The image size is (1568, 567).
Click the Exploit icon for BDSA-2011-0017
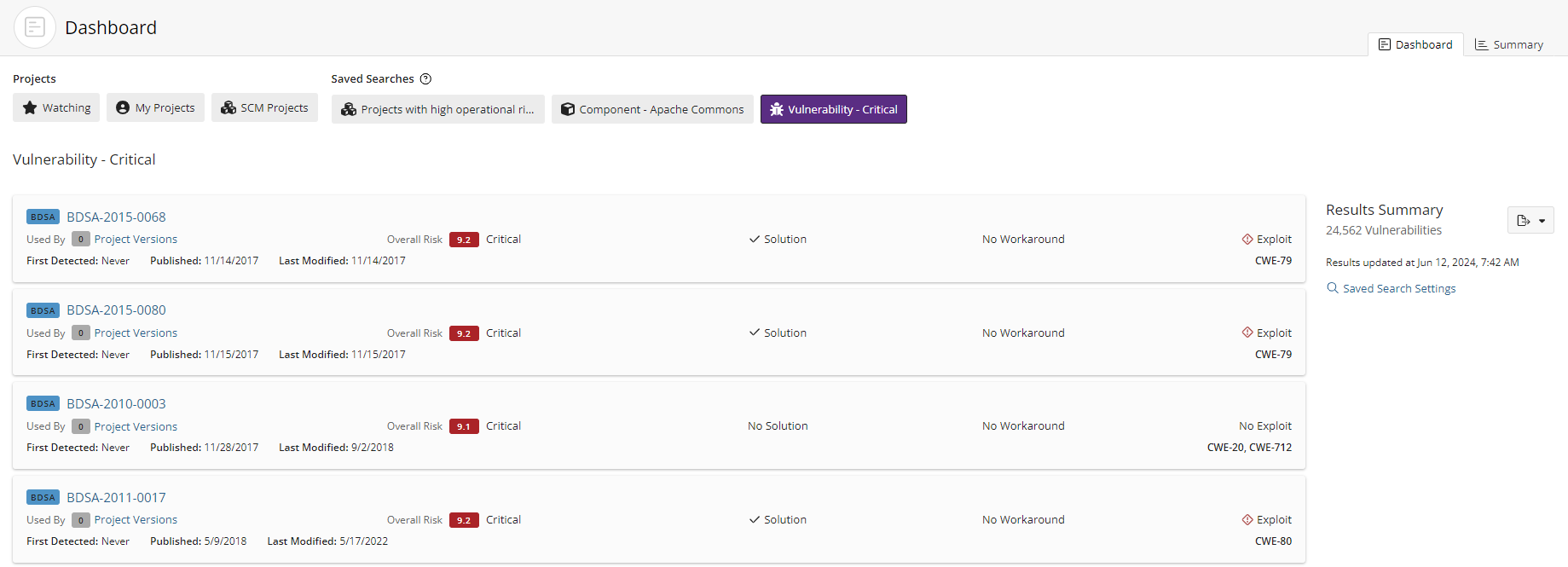pyautogui.click(x=1247, y=520)
